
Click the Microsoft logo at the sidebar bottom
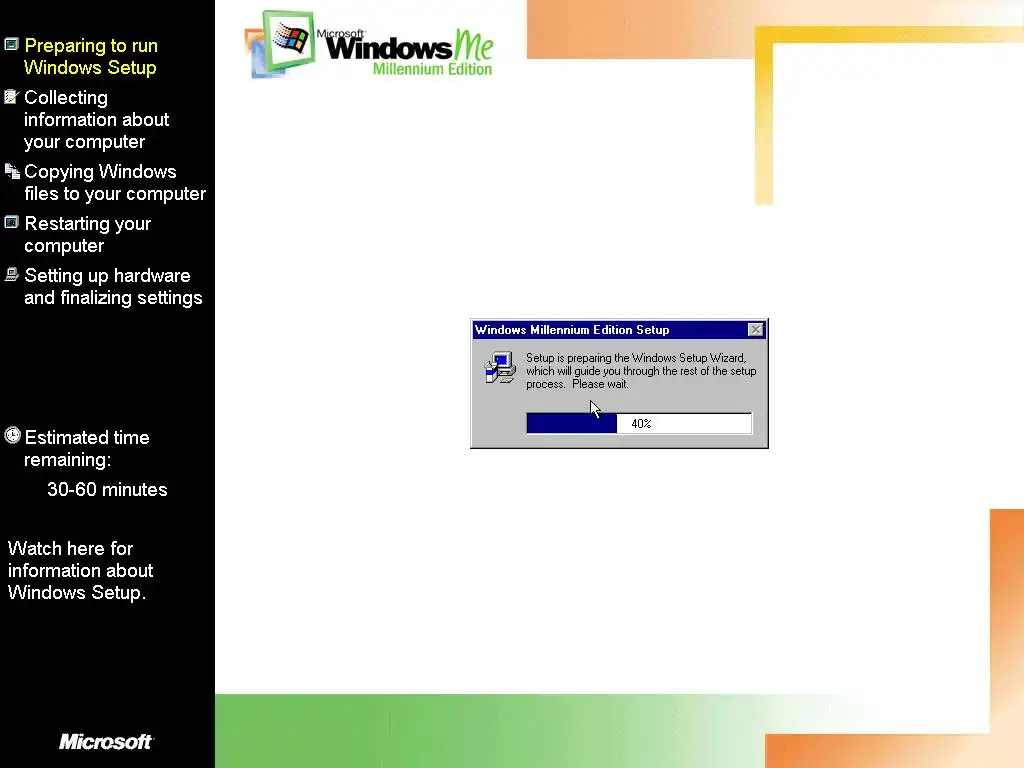106,741
